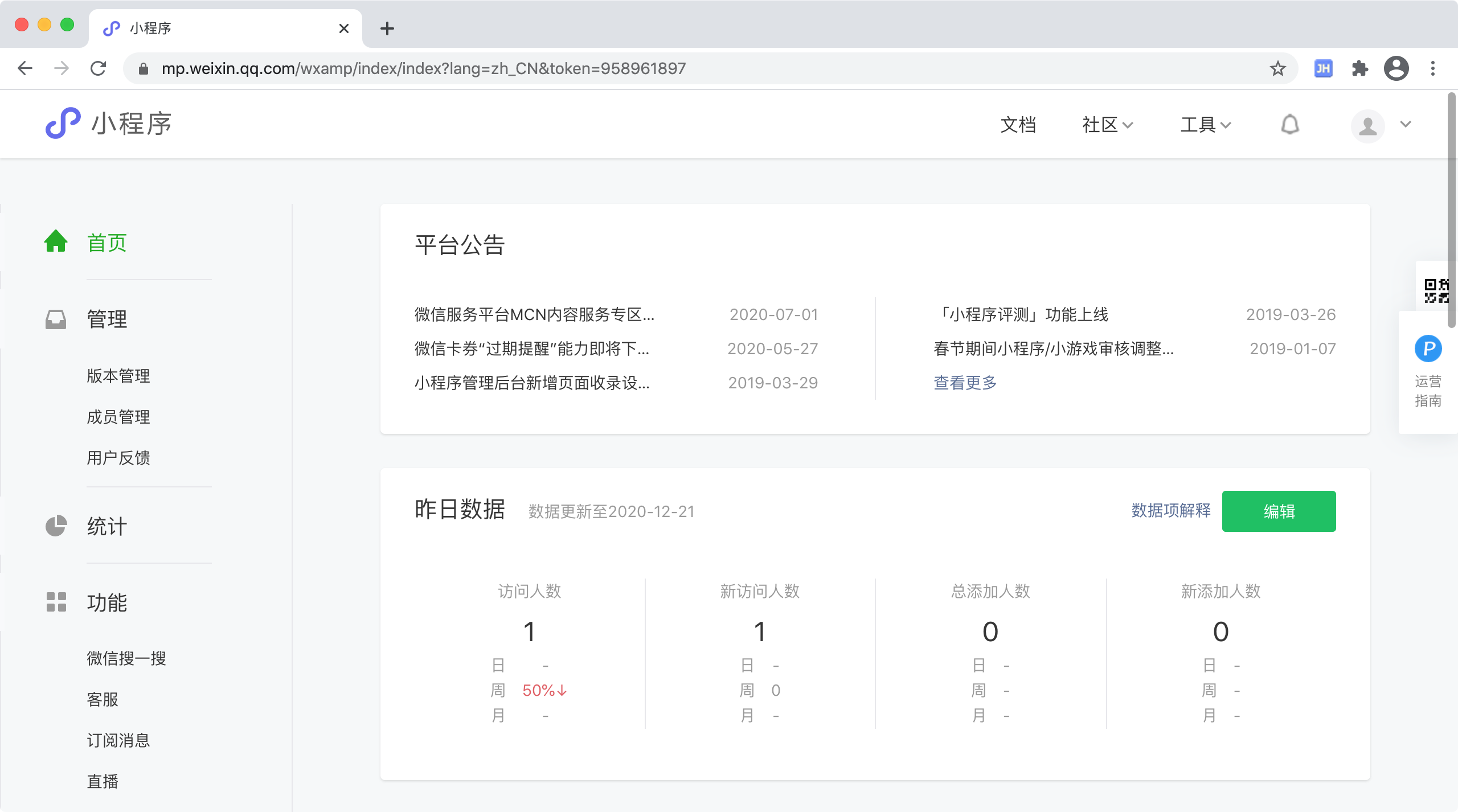Image resolution: width=1458 pixels, height=812 pixels.
Task: Open the user avatar account dropdown arrow
Action: [x=1405, y=125]
